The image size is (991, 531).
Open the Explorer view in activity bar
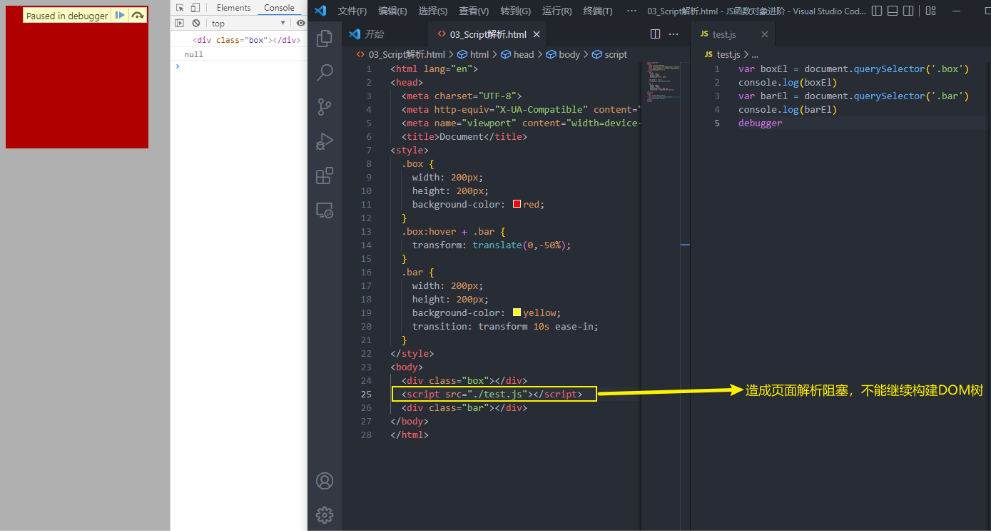pyautogui.click(x=324, y=38)
